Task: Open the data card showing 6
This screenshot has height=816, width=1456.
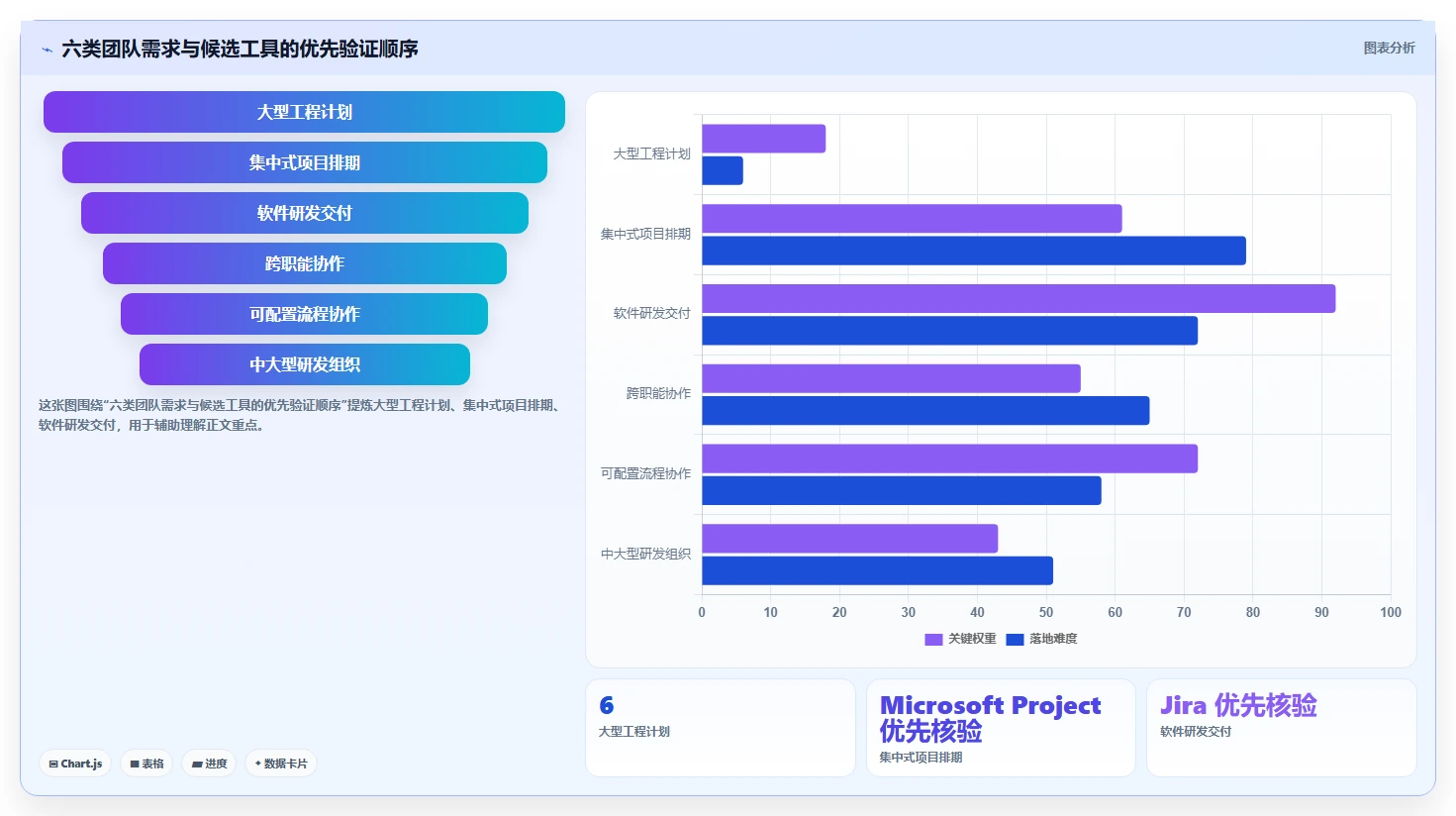Action: (721, 728)
